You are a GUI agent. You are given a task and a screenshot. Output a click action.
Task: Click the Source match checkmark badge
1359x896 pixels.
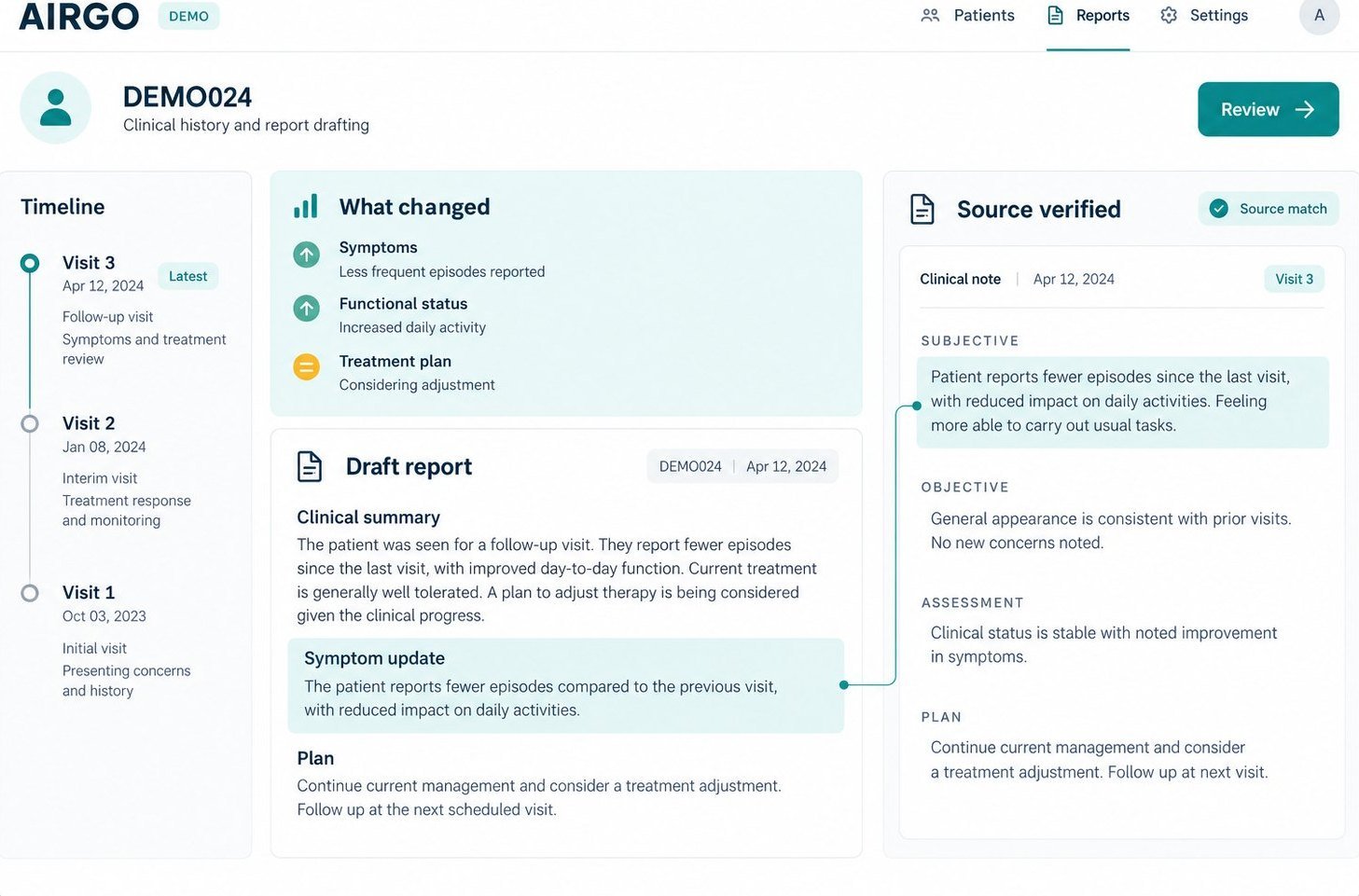coord(1269,209)
